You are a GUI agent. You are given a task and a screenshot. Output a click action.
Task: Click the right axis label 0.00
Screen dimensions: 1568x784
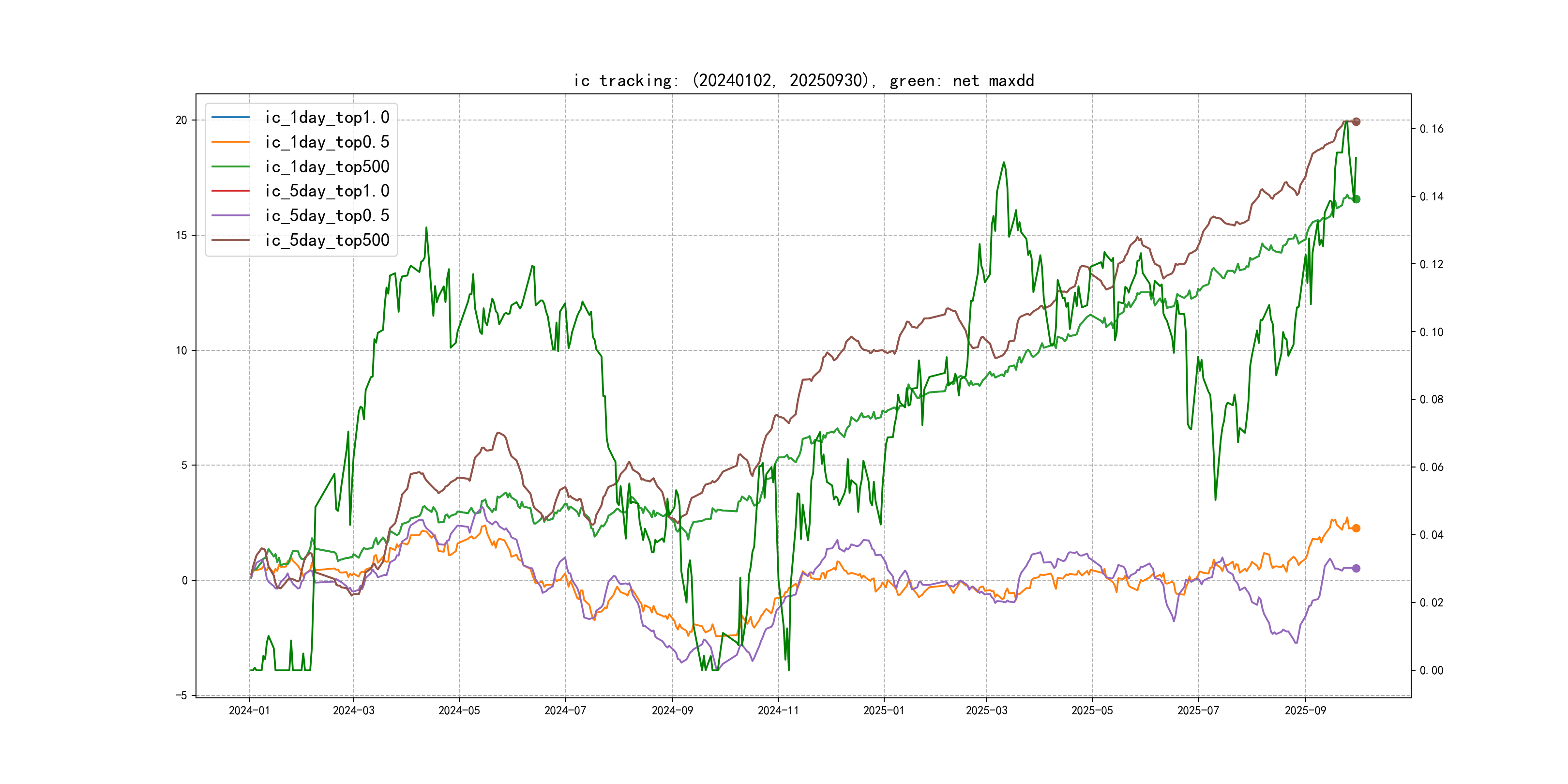pos(1431,671)
